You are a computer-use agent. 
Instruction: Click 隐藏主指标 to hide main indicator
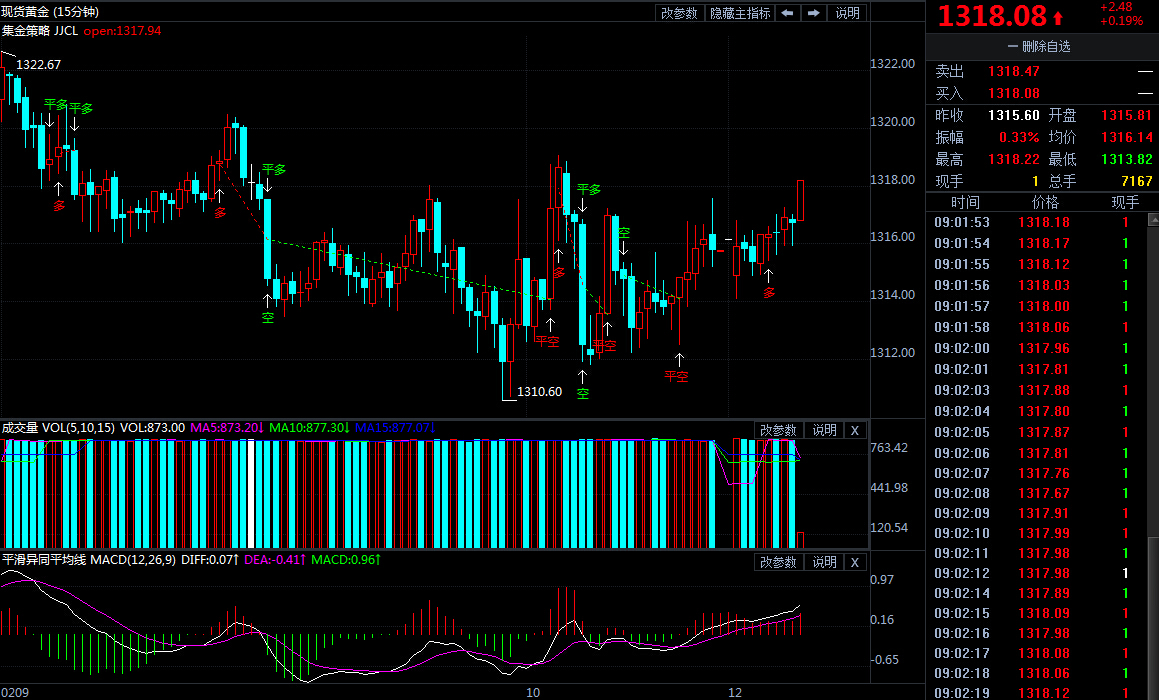click(740, 13)
